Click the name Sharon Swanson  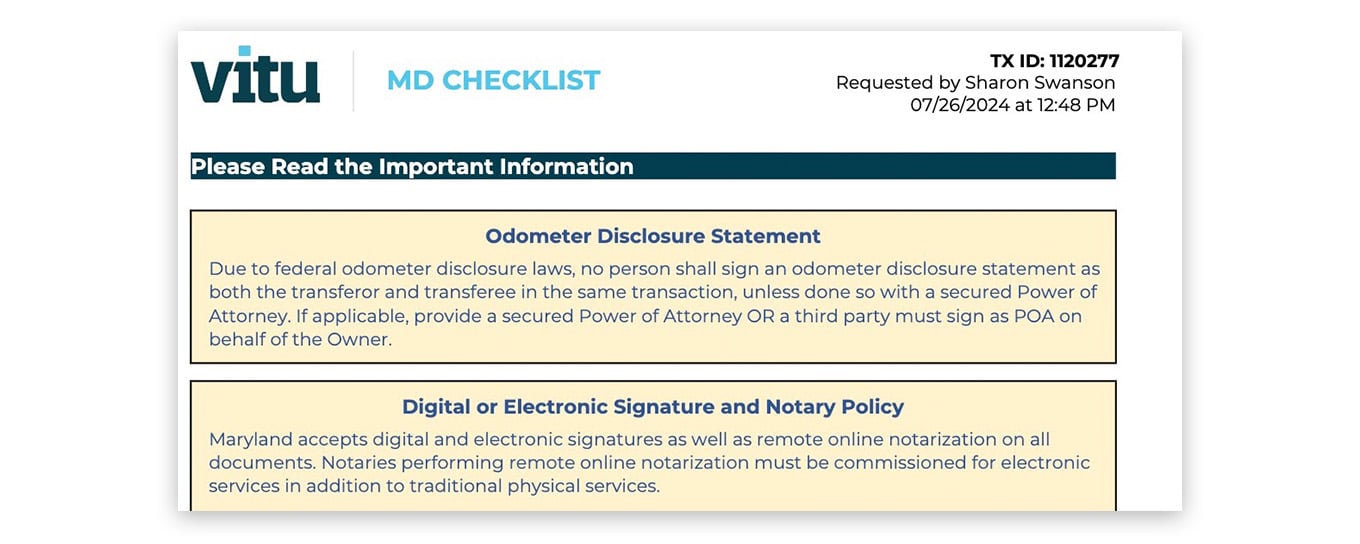1040,83
